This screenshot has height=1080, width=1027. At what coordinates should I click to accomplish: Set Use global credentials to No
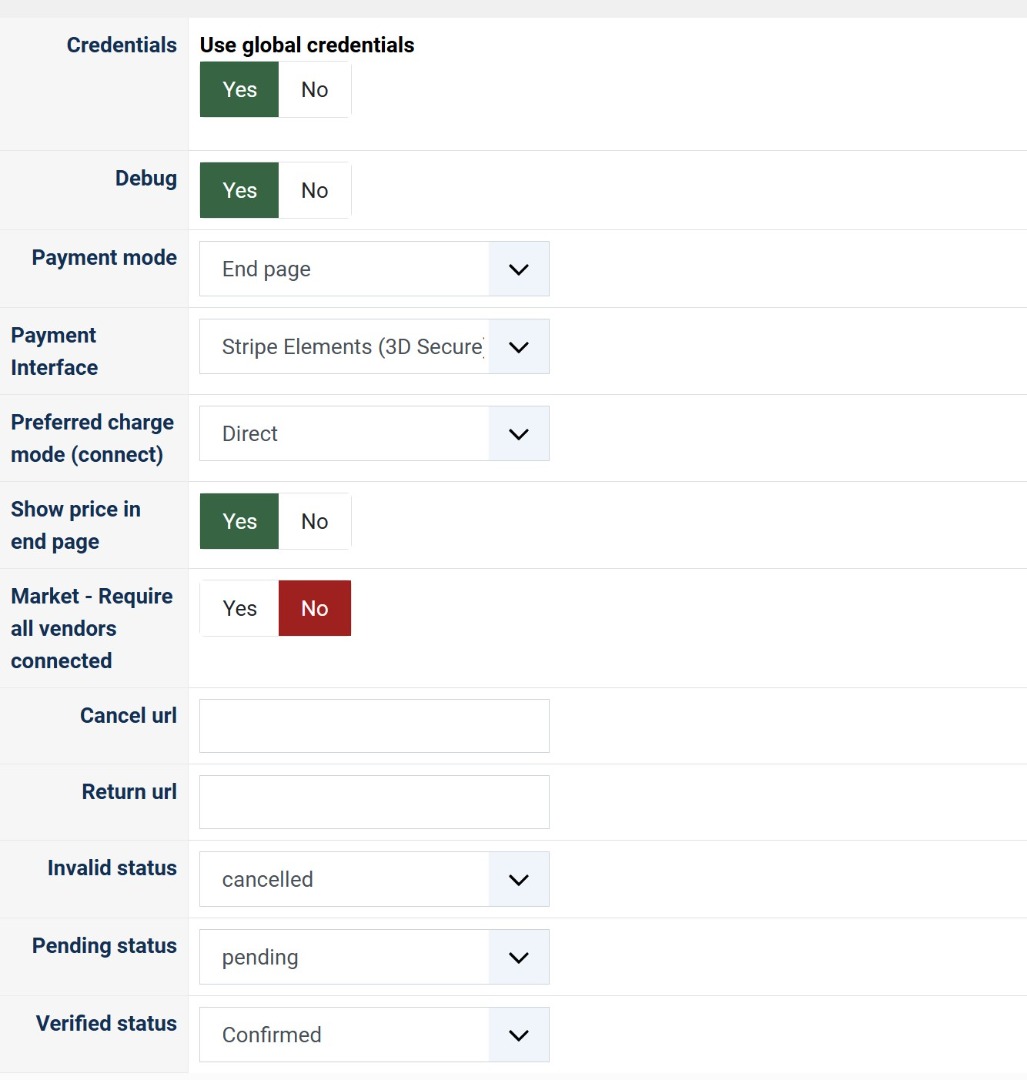pyautogui.click(x=315, y=90)
